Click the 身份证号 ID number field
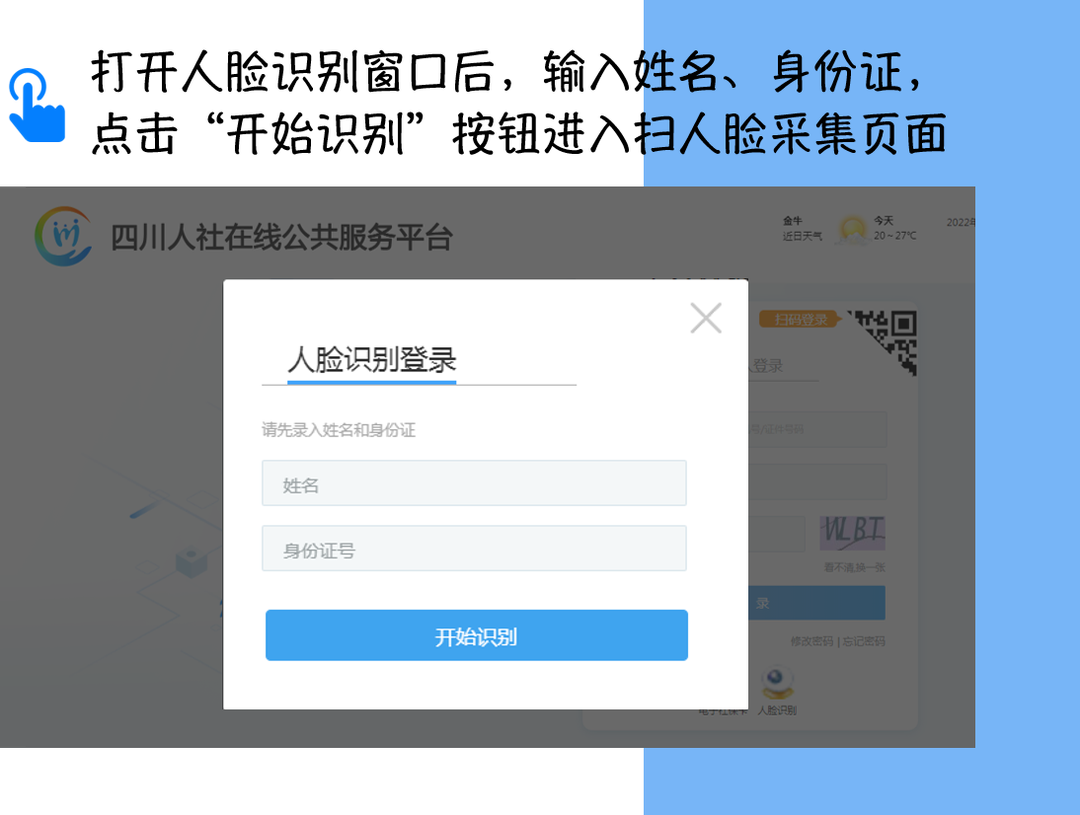Screen dimensions: 1080x815 (x=474, y=548)
